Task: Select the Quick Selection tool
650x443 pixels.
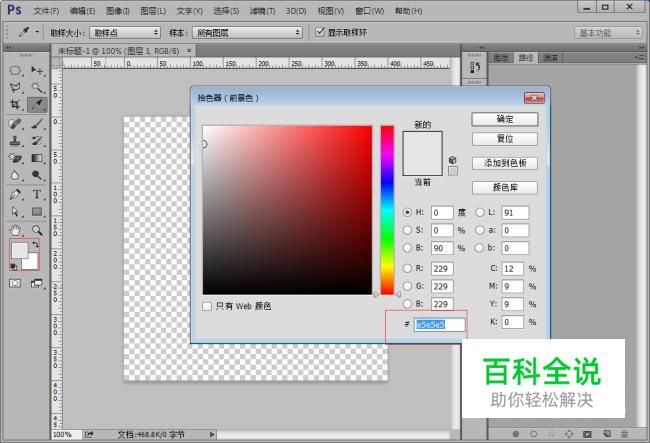Action: click(x=37, y=87)
